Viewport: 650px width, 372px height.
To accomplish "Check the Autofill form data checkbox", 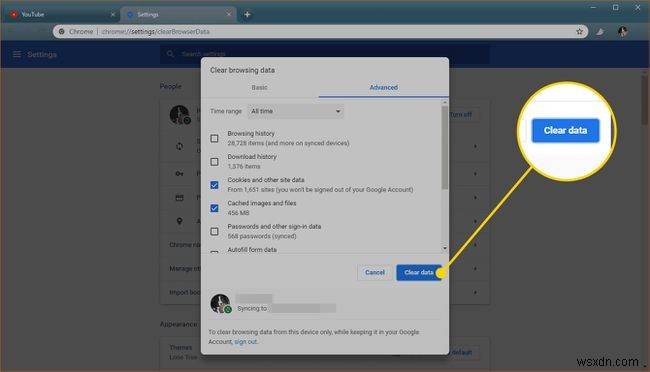I will pyautogui.click(x=214, y=252).
